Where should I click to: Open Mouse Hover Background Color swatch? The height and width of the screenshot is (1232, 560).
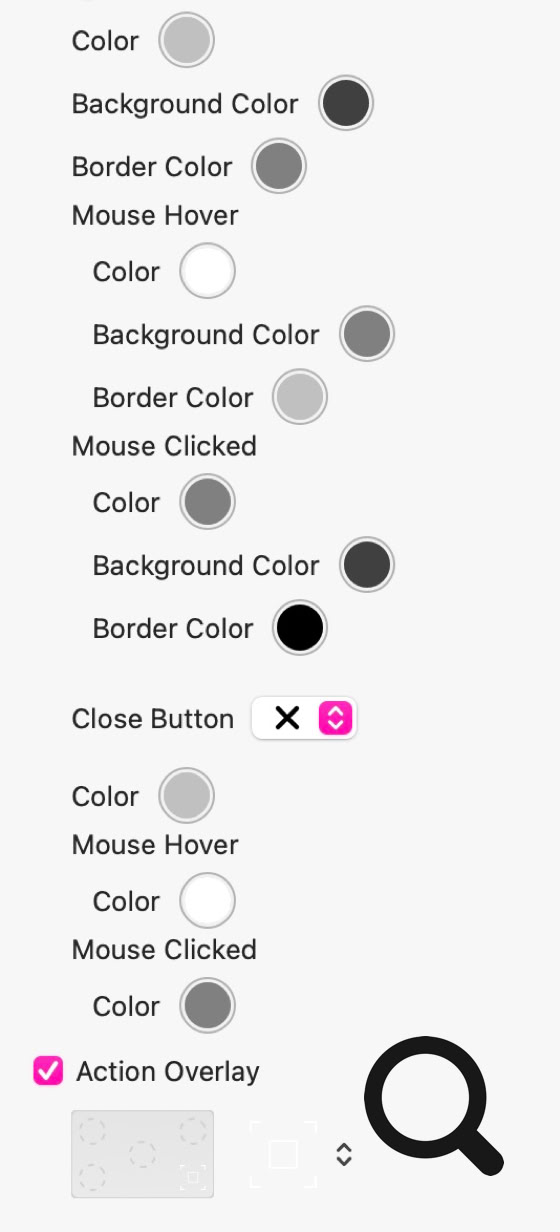[x=367, y=334]
